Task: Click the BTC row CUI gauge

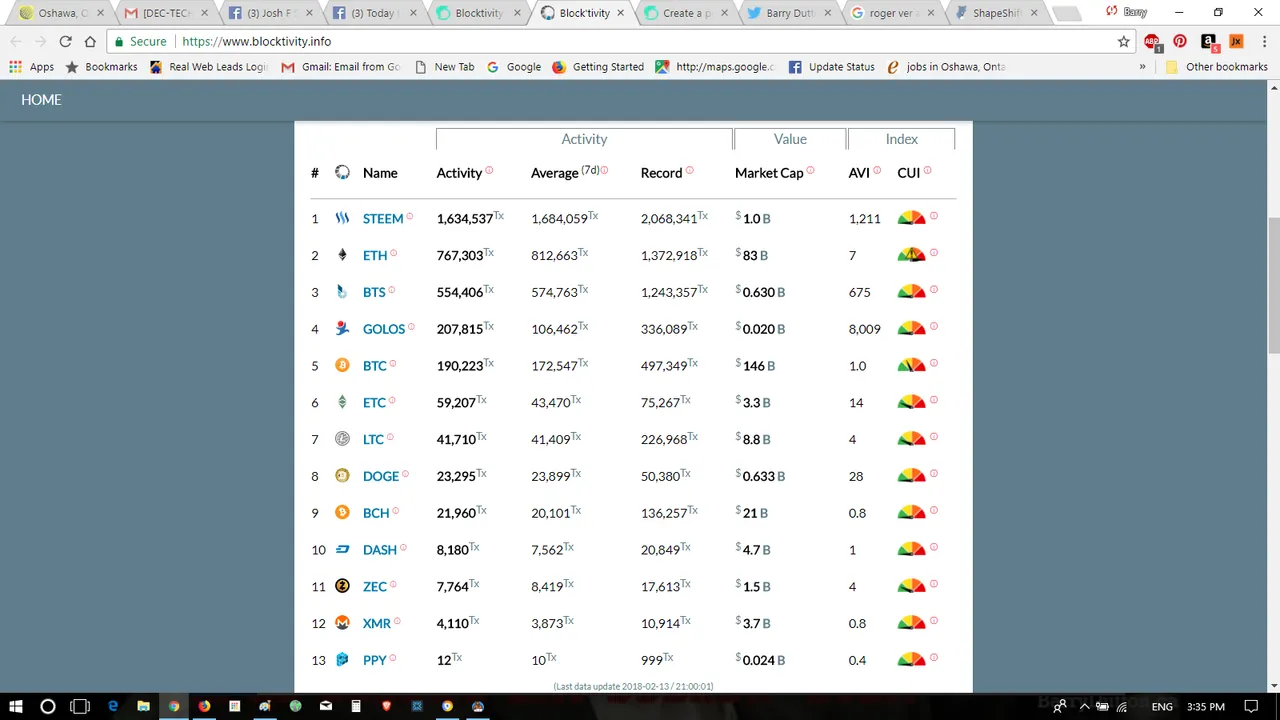Action: pos(911,365)
